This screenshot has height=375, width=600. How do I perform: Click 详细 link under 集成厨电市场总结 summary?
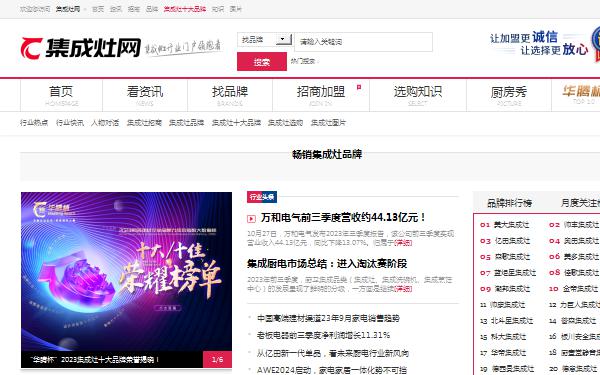[403, 289]
